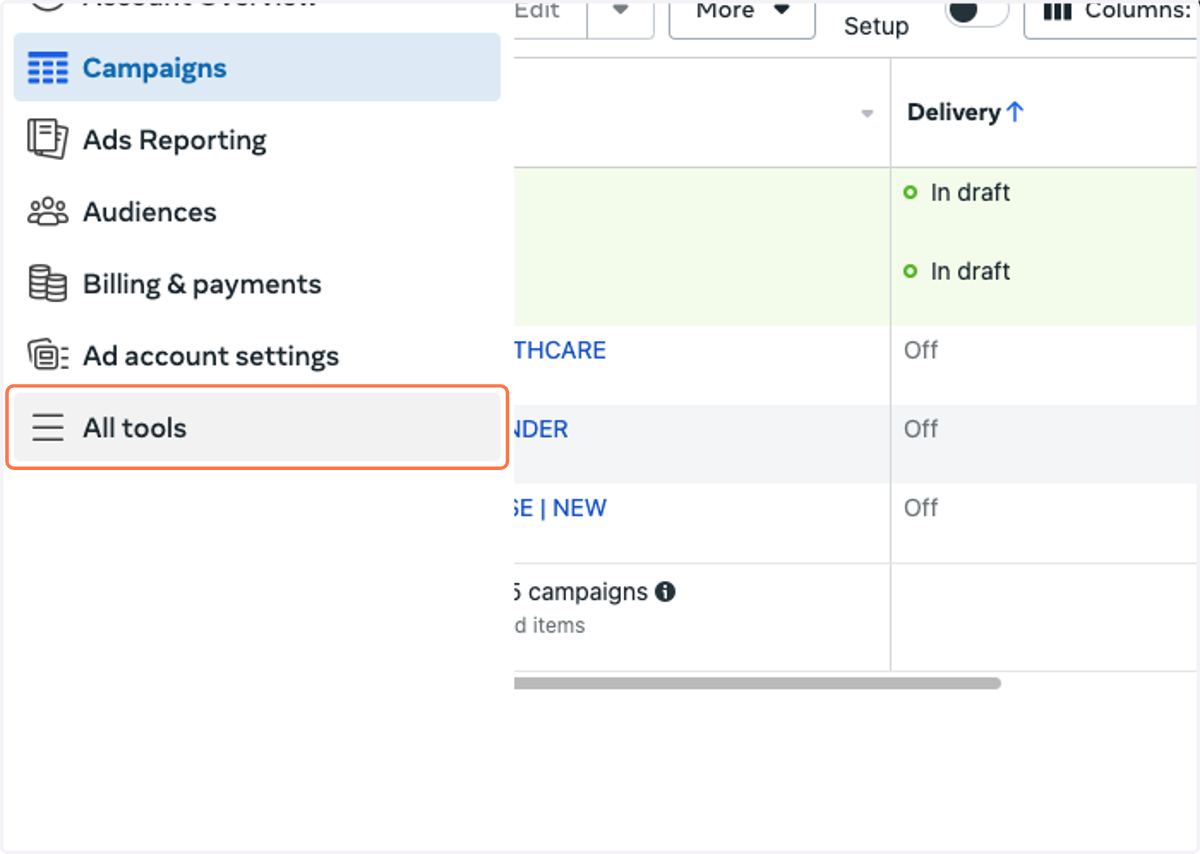Click the Ad account settings icon
The height and width of the screenshot is (854, 1200).
47,355
